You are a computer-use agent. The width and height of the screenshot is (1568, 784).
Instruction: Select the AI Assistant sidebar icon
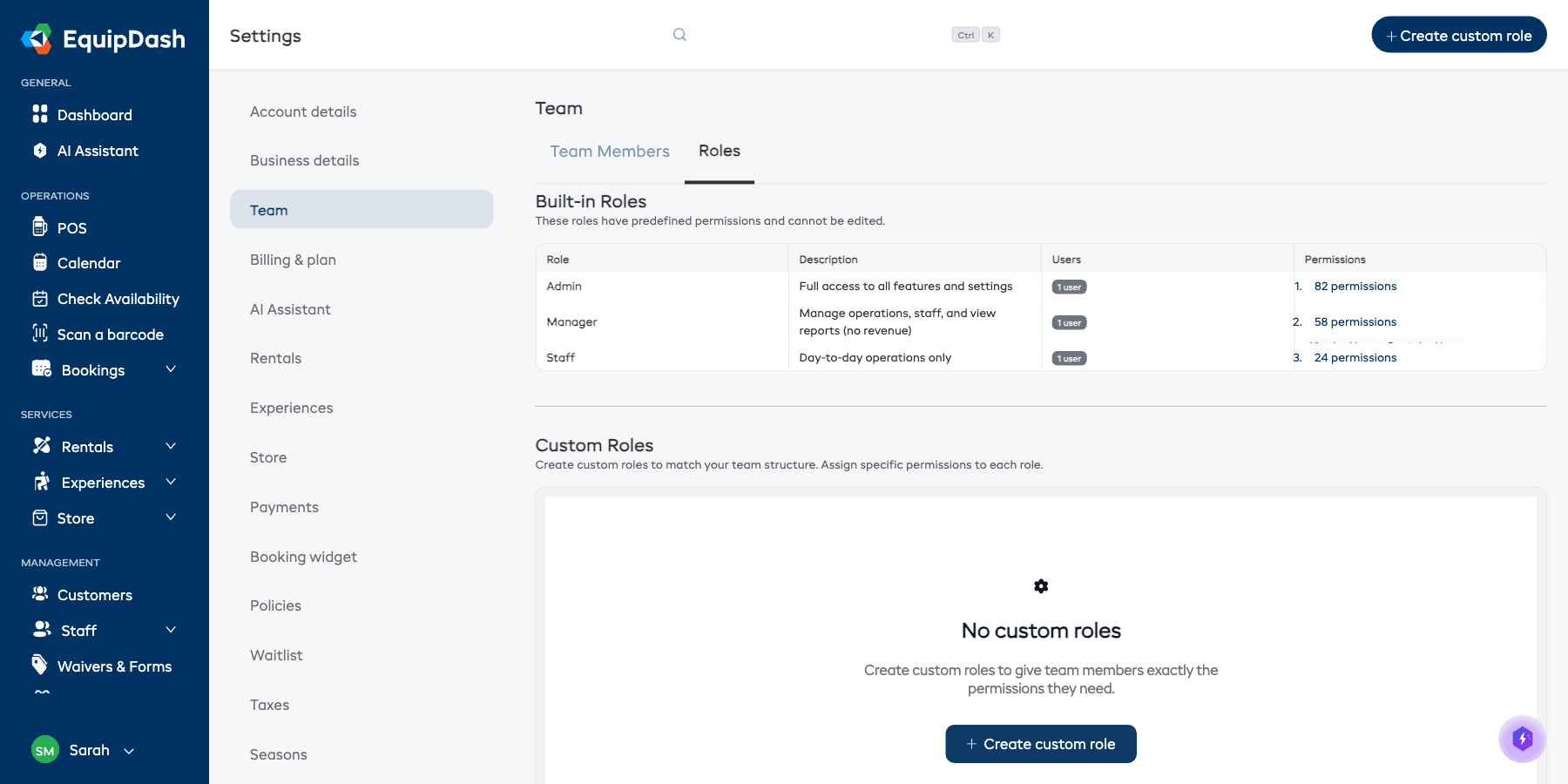click(40, 150)
